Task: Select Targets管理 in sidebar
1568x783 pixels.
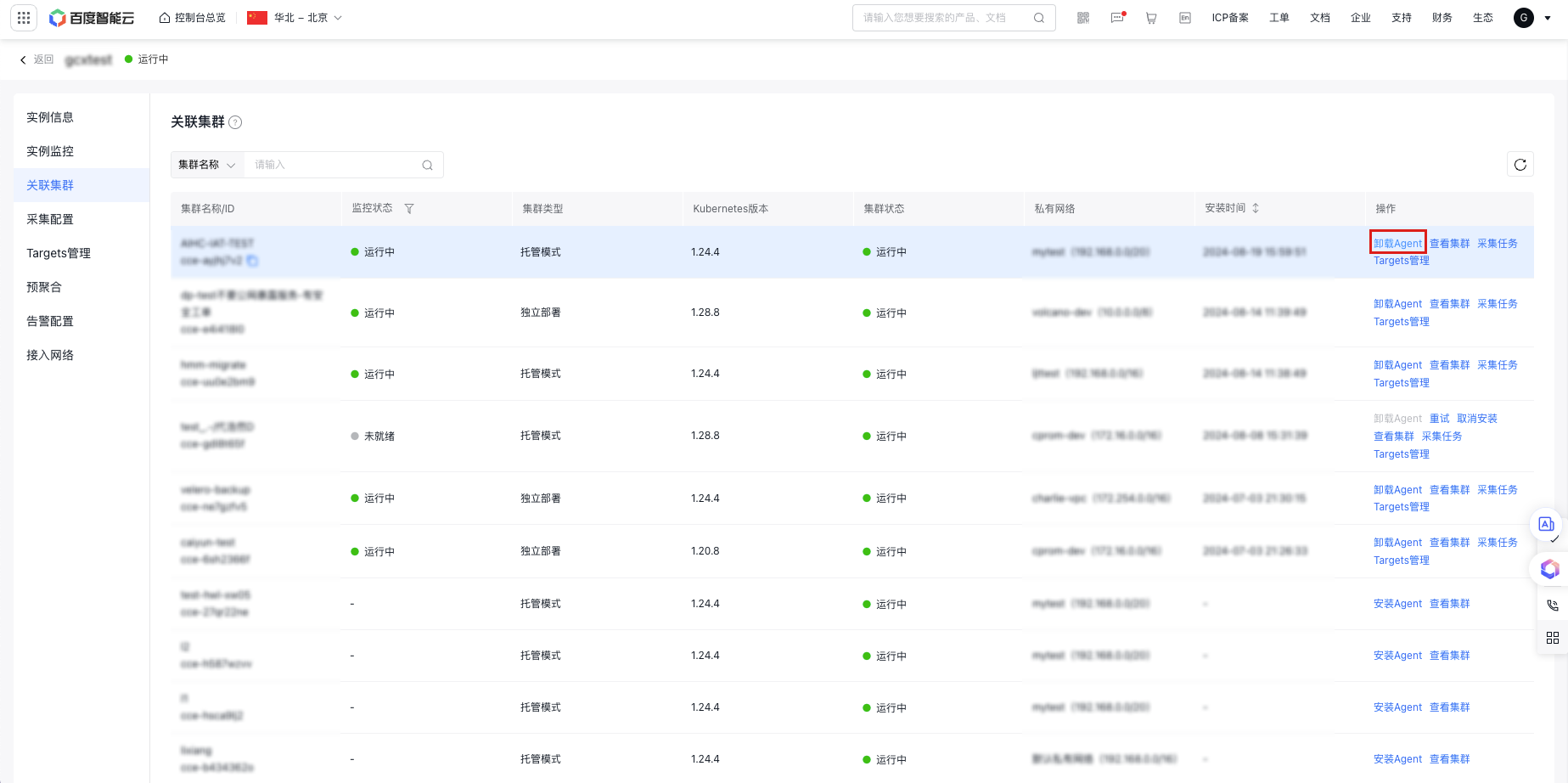Action: coord(81,253)
